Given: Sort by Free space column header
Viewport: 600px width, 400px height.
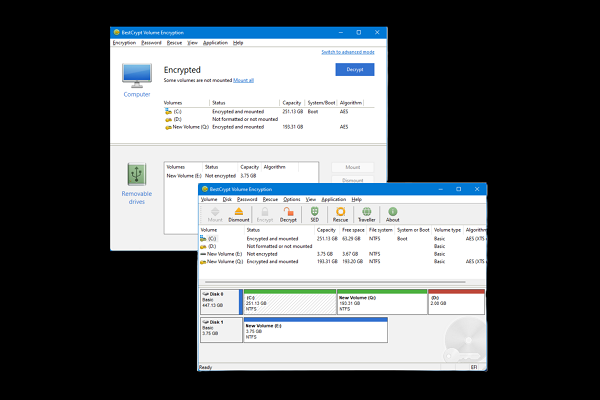Looking at the screenshot, I should [351, 230].
